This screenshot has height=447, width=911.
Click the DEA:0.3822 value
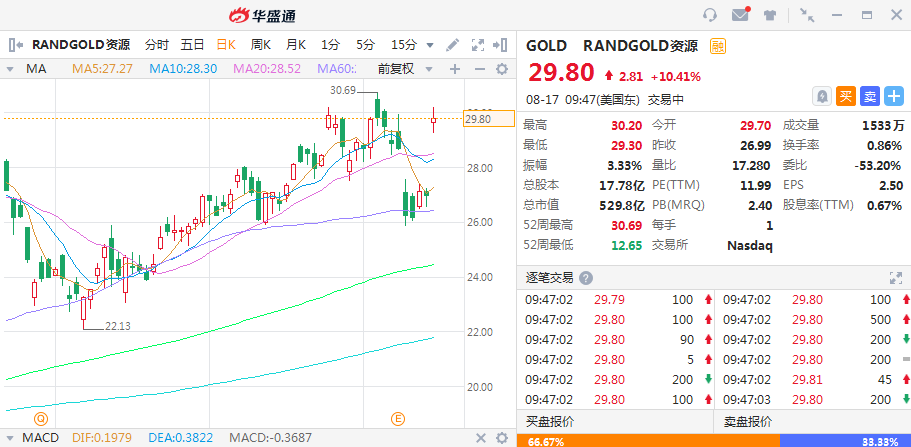[x=181, y=438]
